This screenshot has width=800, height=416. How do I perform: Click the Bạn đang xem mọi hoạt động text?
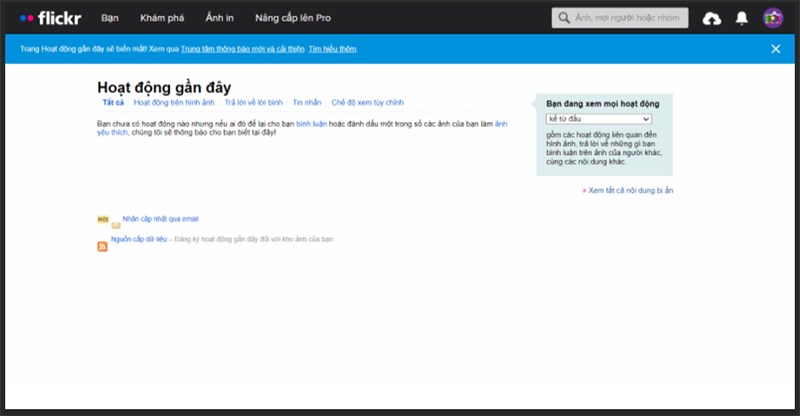click(603, 104)
